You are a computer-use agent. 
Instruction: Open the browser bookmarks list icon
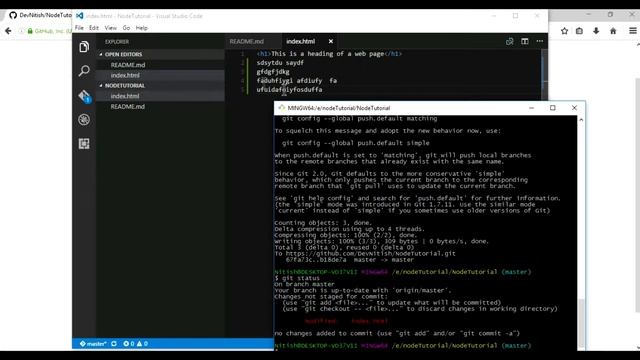[x=580, y=31]
